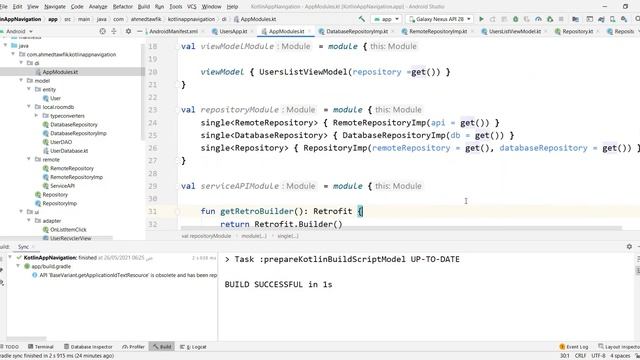The height and width of the screenshot is (360, 640).
Task: Collapse the remote package node
Action: pyautogui.click(x=29, y=159)
